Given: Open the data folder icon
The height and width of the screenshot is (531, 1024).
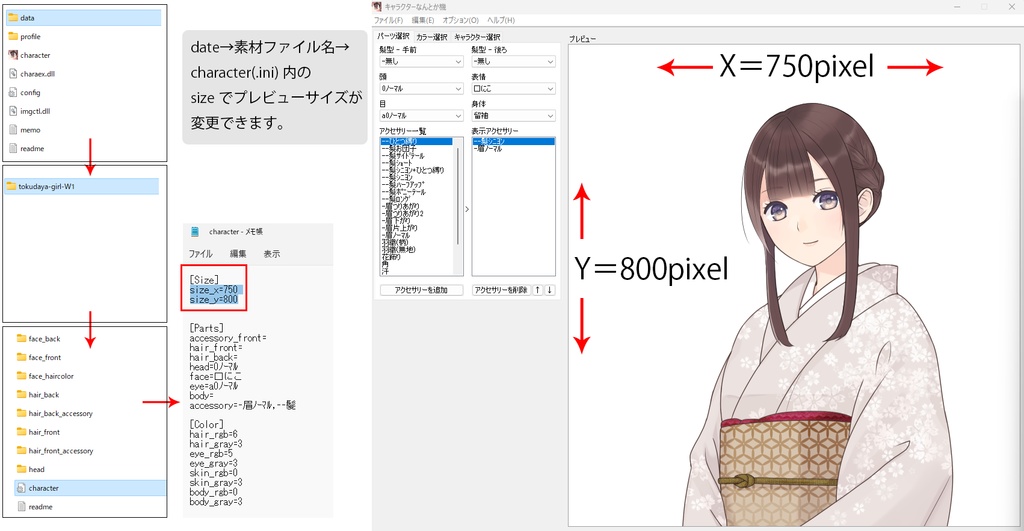Looking at the screenshot, I should point(12,18).
